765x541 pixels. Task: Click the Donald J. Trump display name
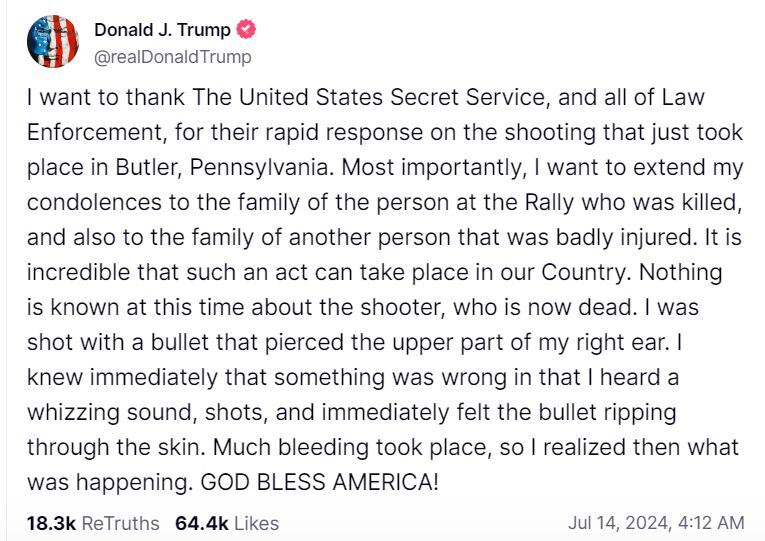click(x=162, y=29)
